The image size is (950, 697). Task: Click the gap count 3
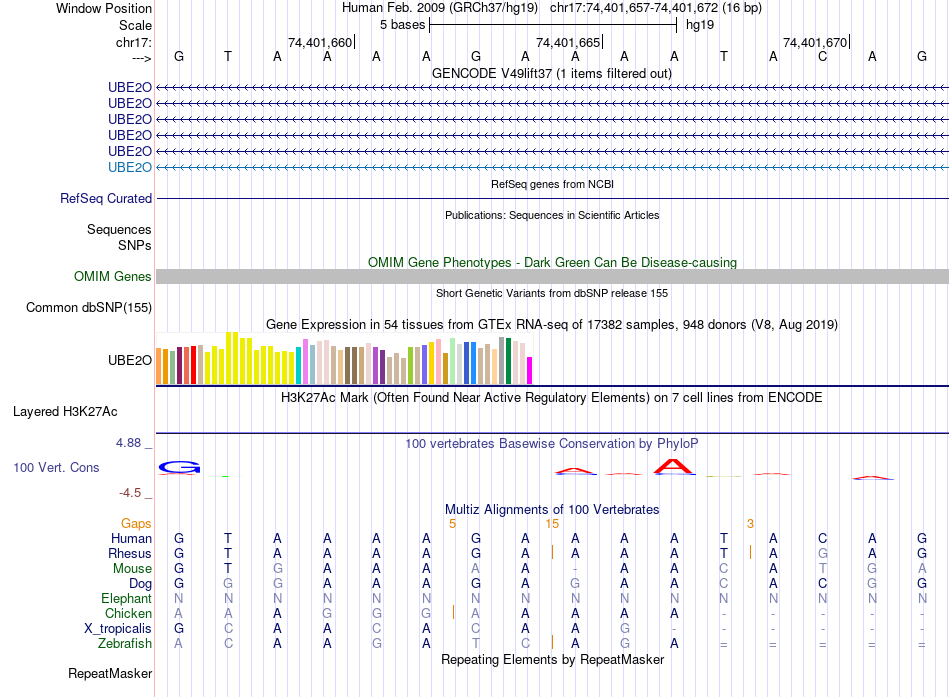click(750, 524)
